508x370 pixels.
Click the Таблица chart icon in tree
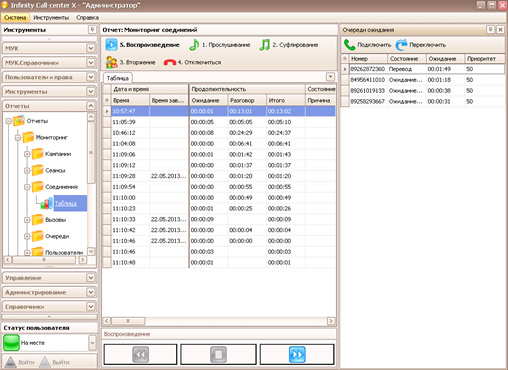coord(47,203)
